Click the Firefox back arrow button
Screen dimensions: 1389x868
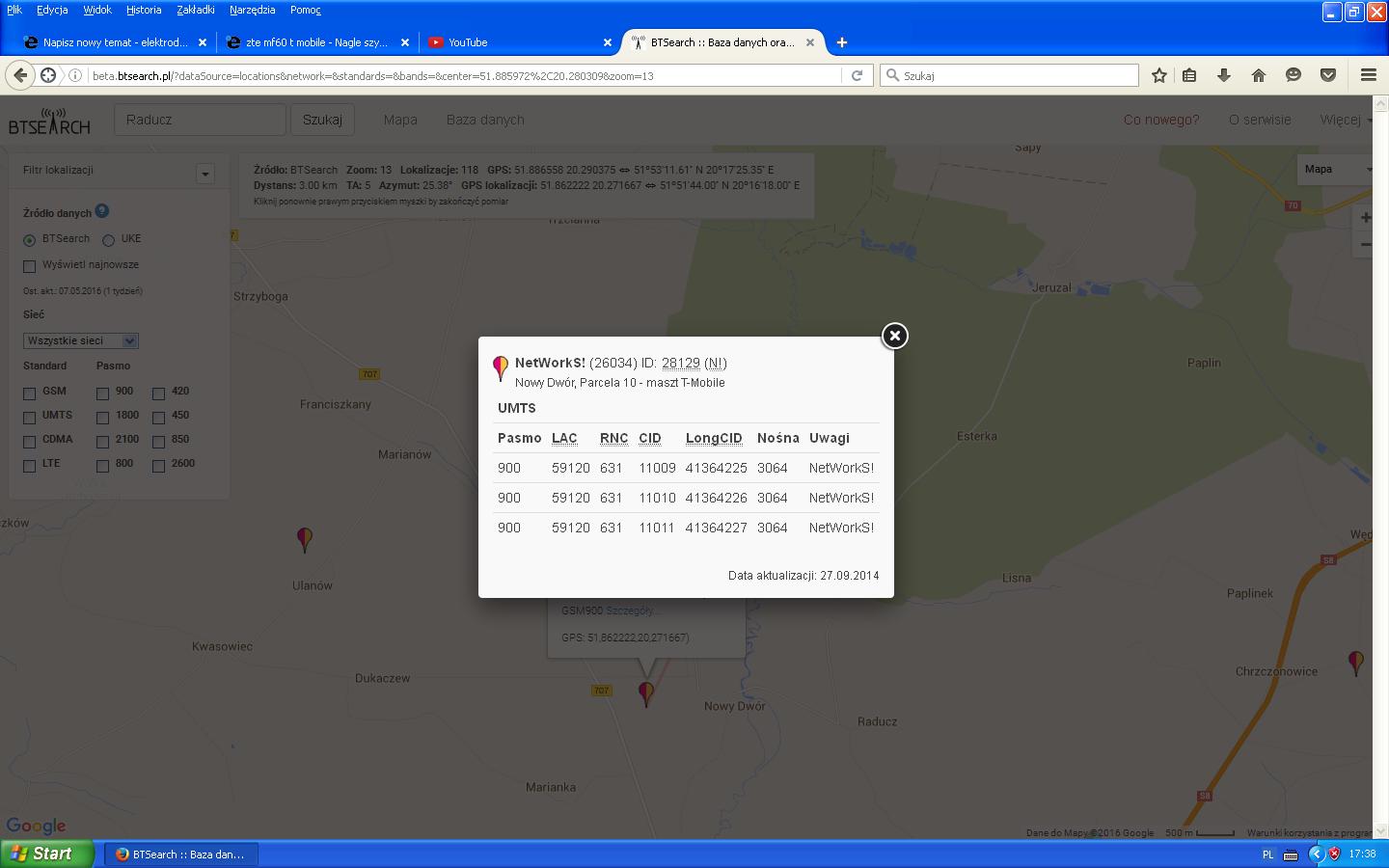coord(20,75)
